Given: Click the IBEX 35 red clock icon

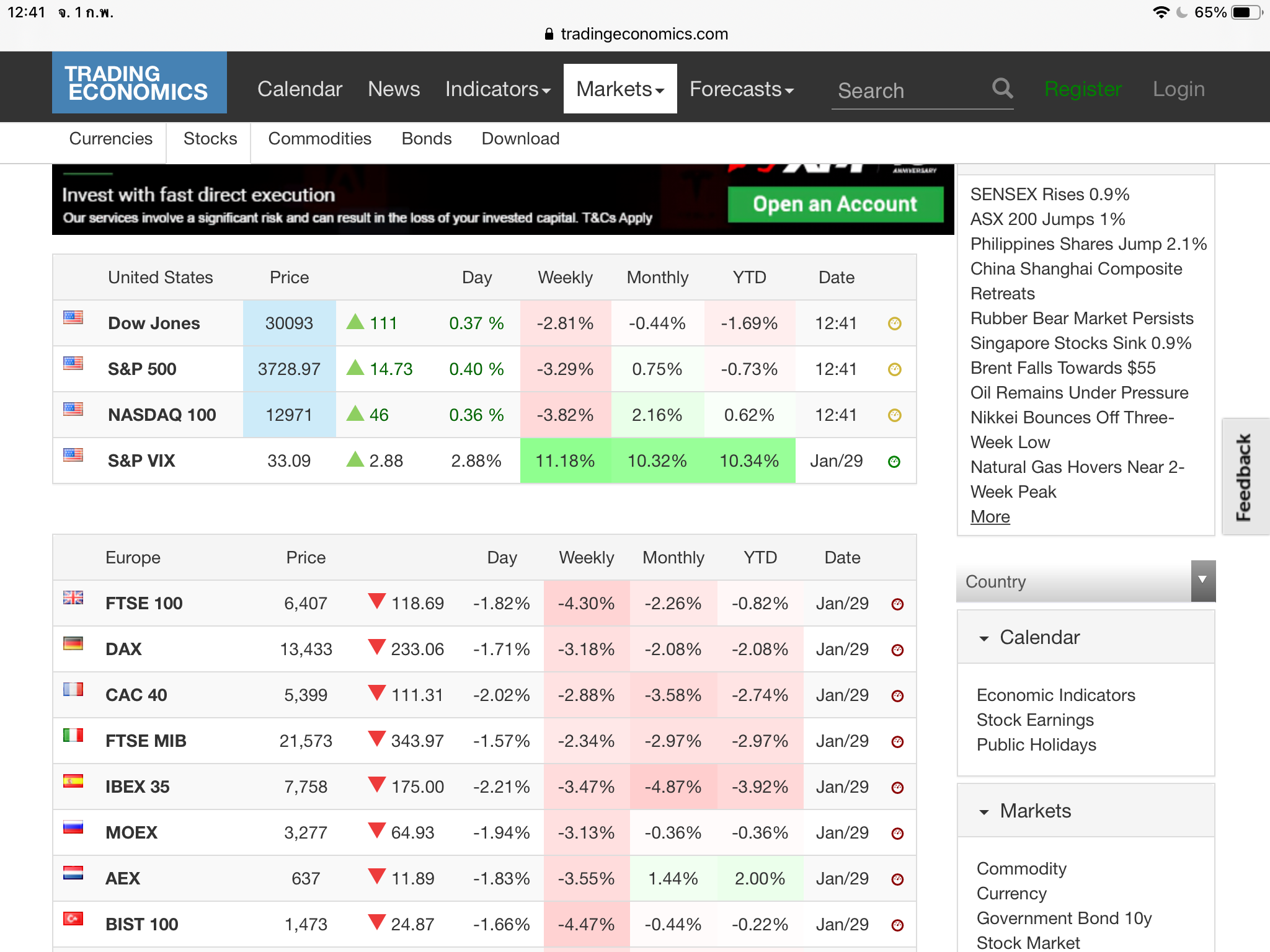Looking at the screenshot, I should coord(897,788).
